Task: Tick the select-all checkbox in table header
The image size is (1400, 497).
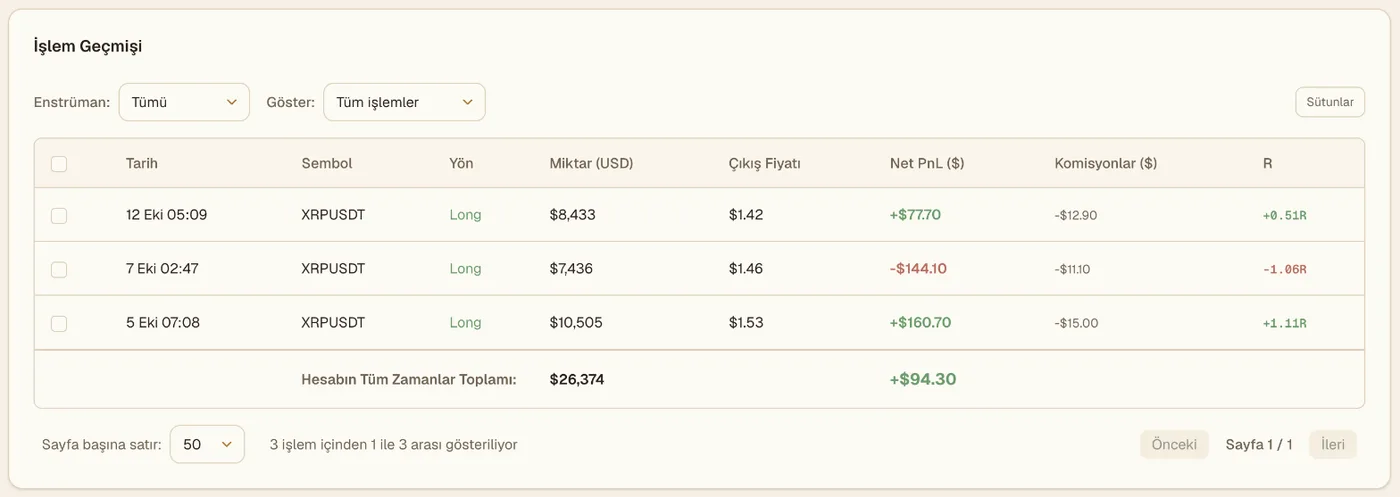Action: tap(59, 164)
